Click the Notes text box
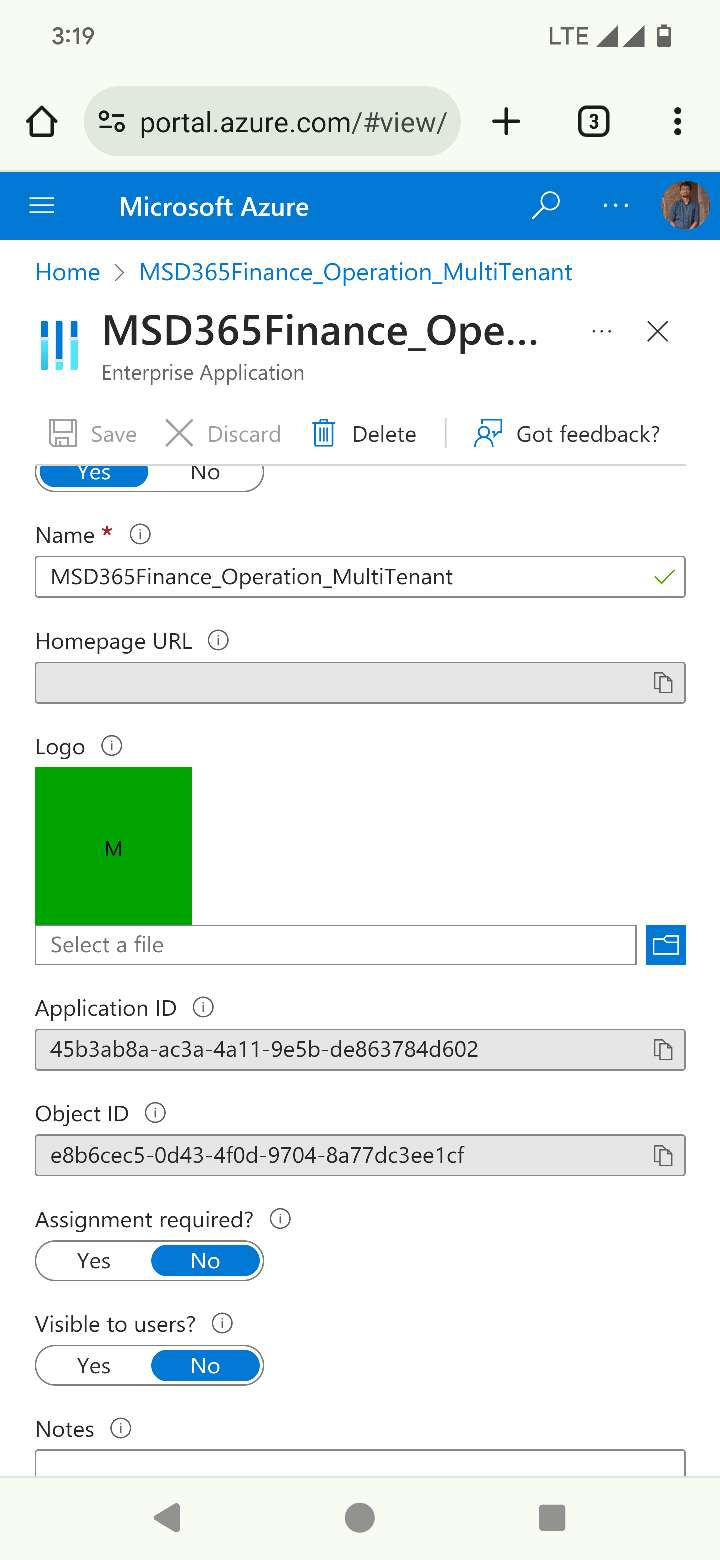This screenshot has height=1560, width=720. [x=360, y=1463]
